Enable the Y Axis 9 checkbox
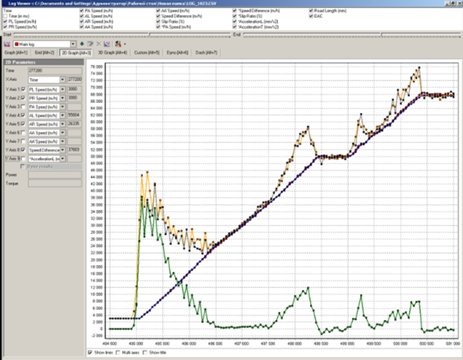This screenshot has height=360, width=463. tap(23, 159)
